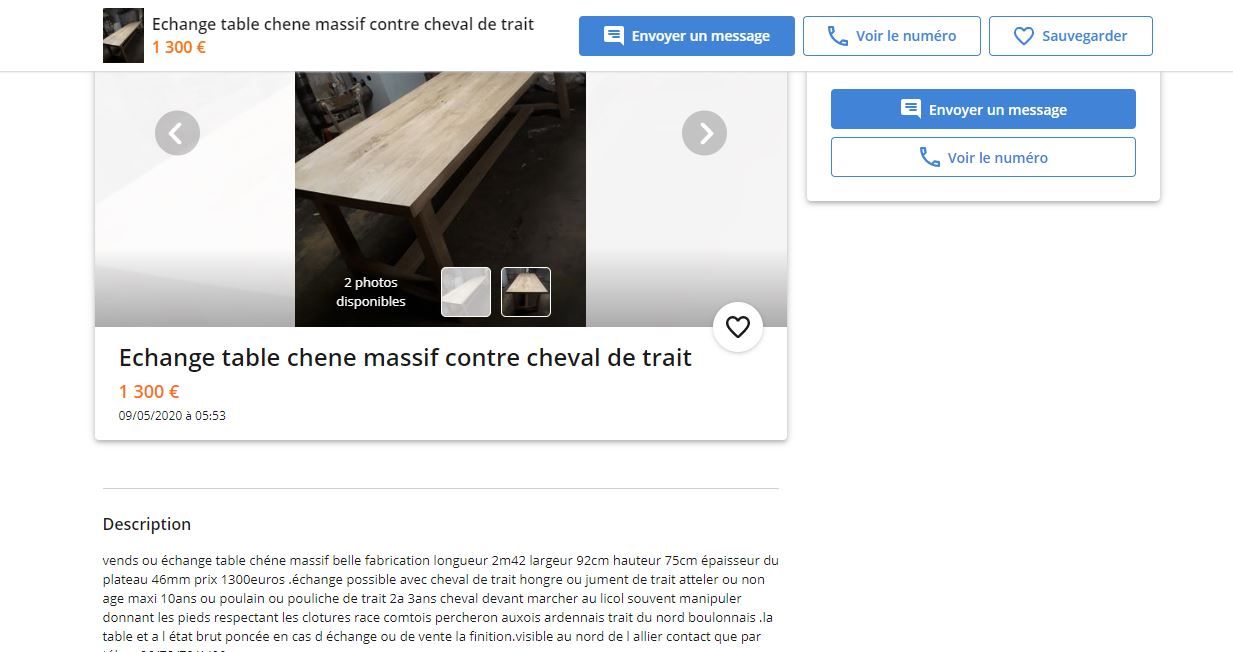Reveal phone number in sidebar card

pos(983,157)
